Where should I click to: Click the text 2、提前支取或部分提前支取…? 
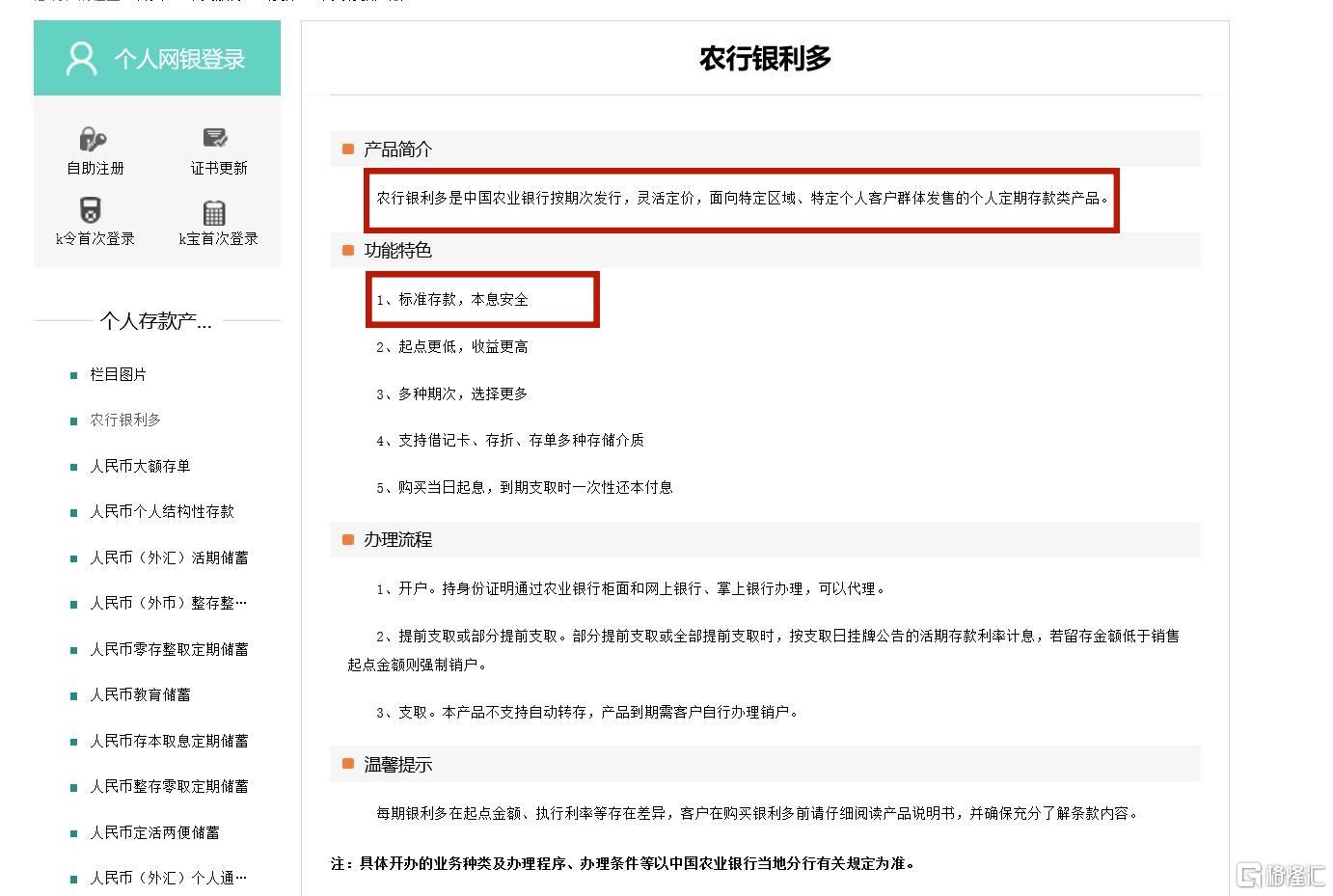tap(763, 650)
